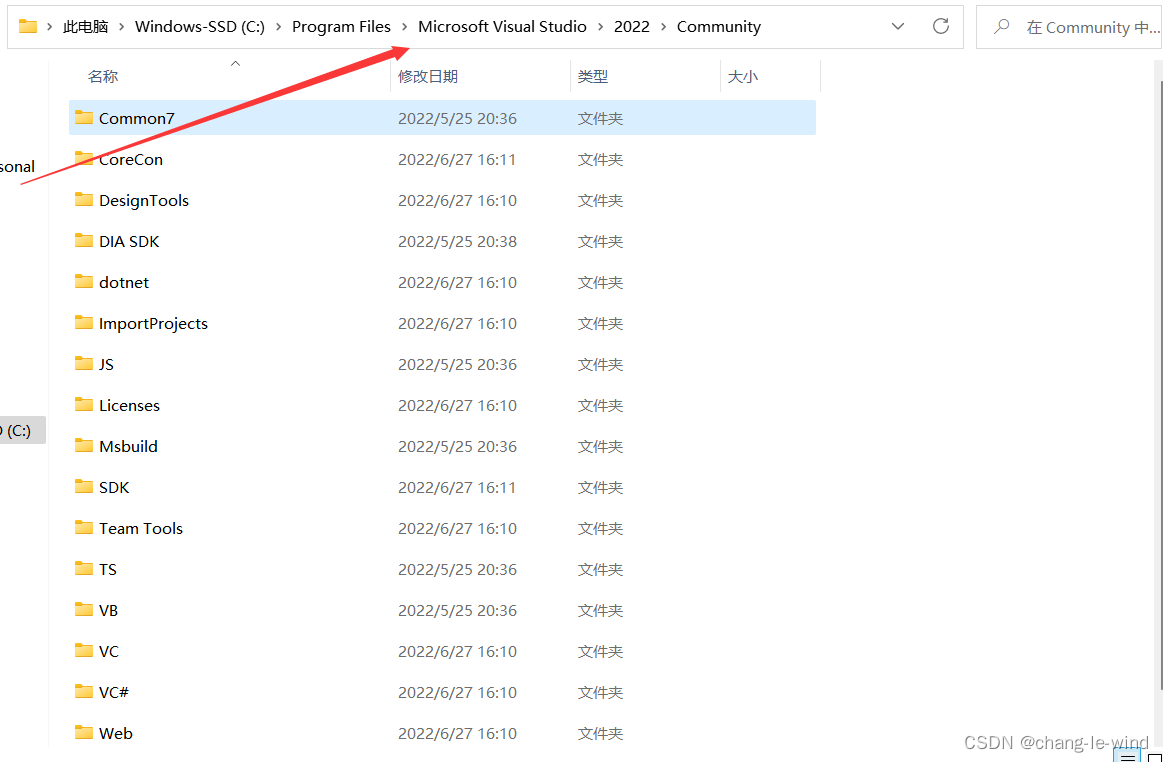Expand chevron after 此电脑 in path
This screenshot has height=762, width=1163.
point(122,27)
